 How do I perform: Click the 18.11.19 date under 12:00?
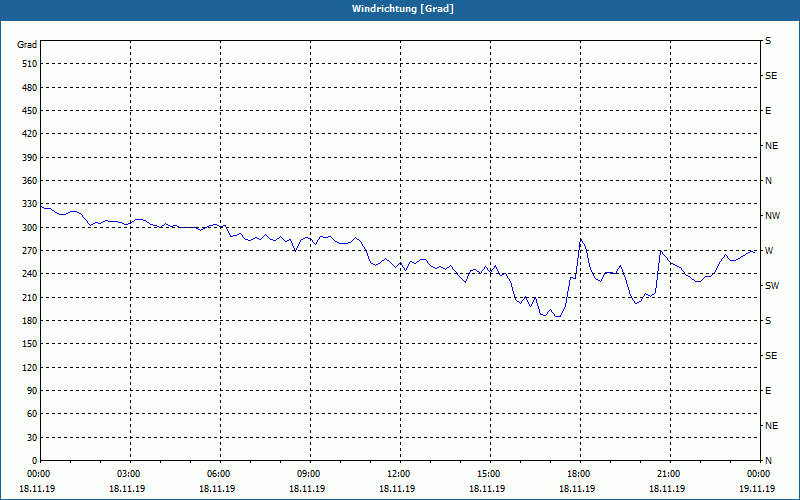point(397,489)
